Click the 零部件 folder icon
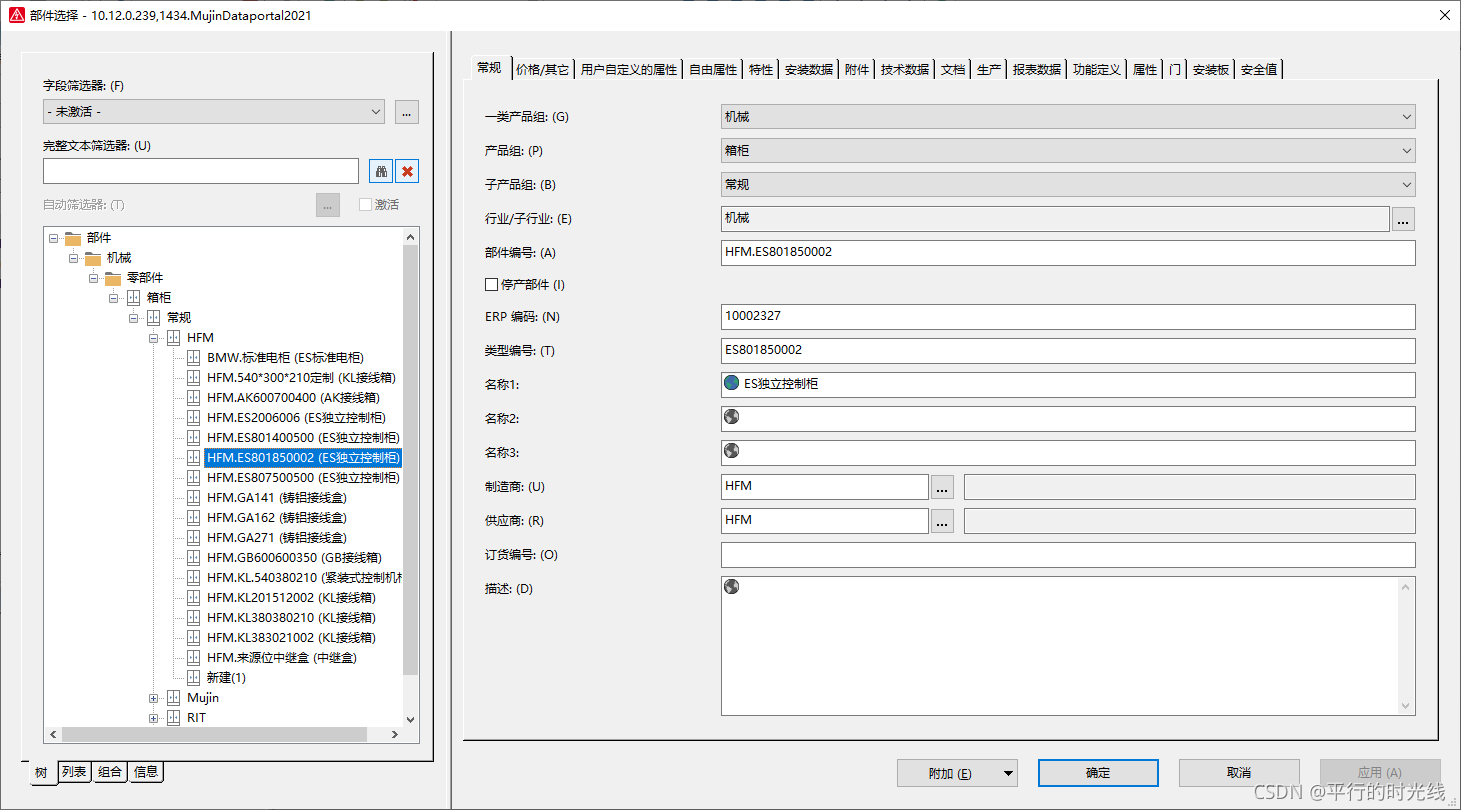 click(113, 277)
